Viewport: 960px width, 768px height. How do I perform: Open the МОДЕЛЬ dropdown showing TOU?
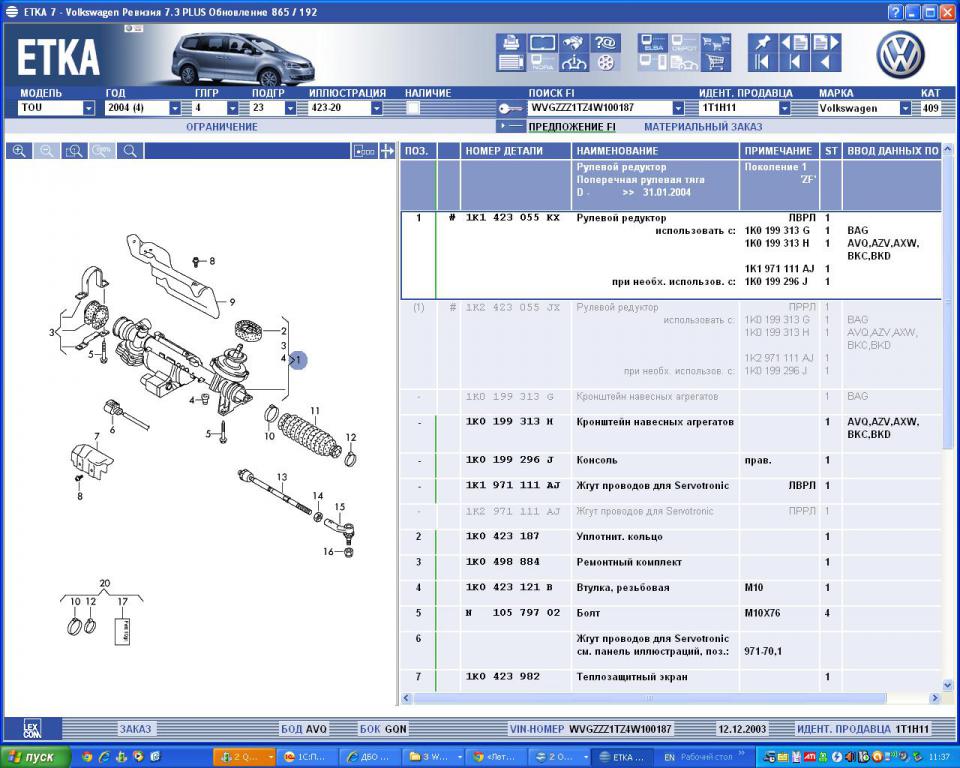click(89, 108)
